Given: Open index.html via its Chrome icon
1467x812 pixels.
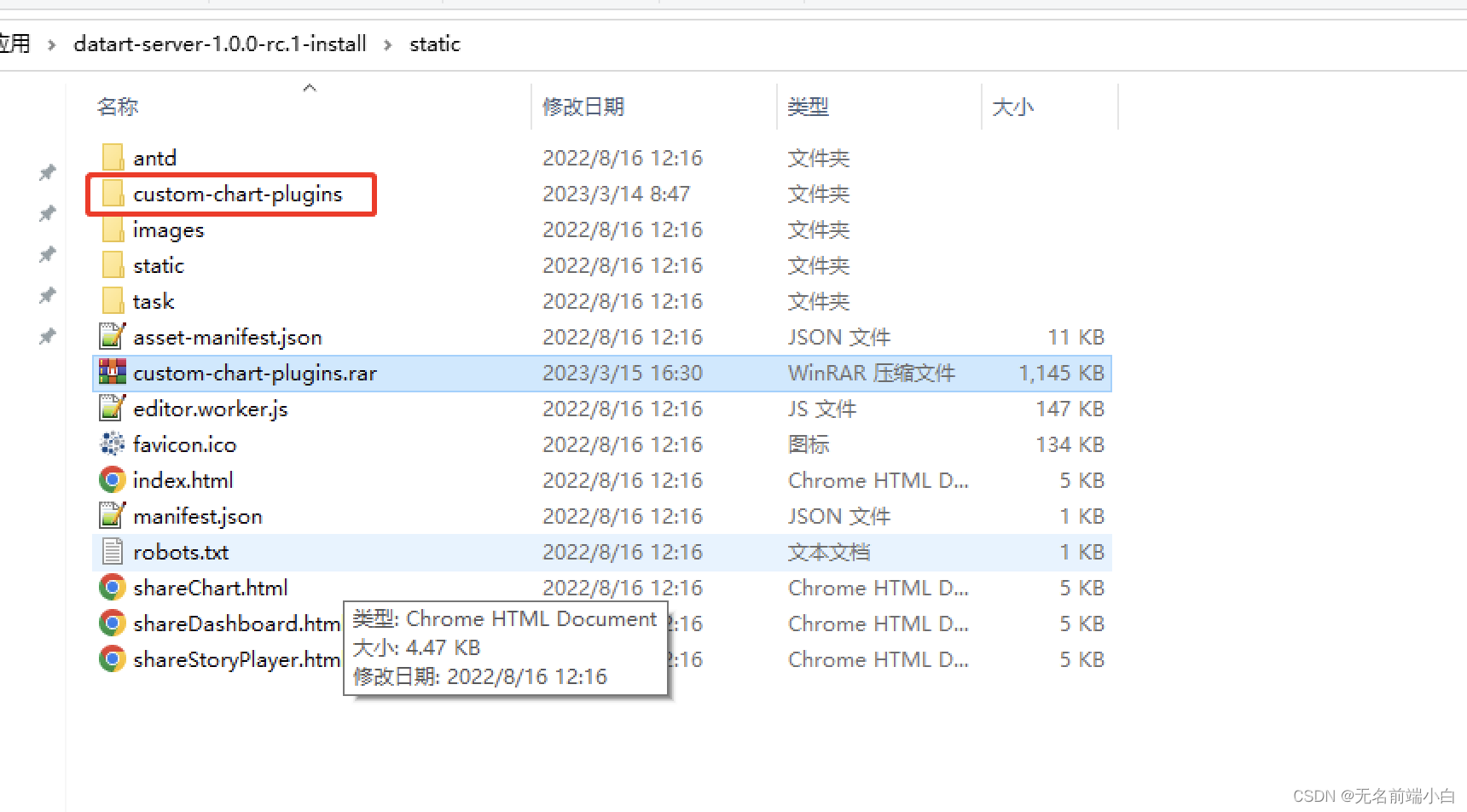Looking at the screenshot, I should point(112,479).
